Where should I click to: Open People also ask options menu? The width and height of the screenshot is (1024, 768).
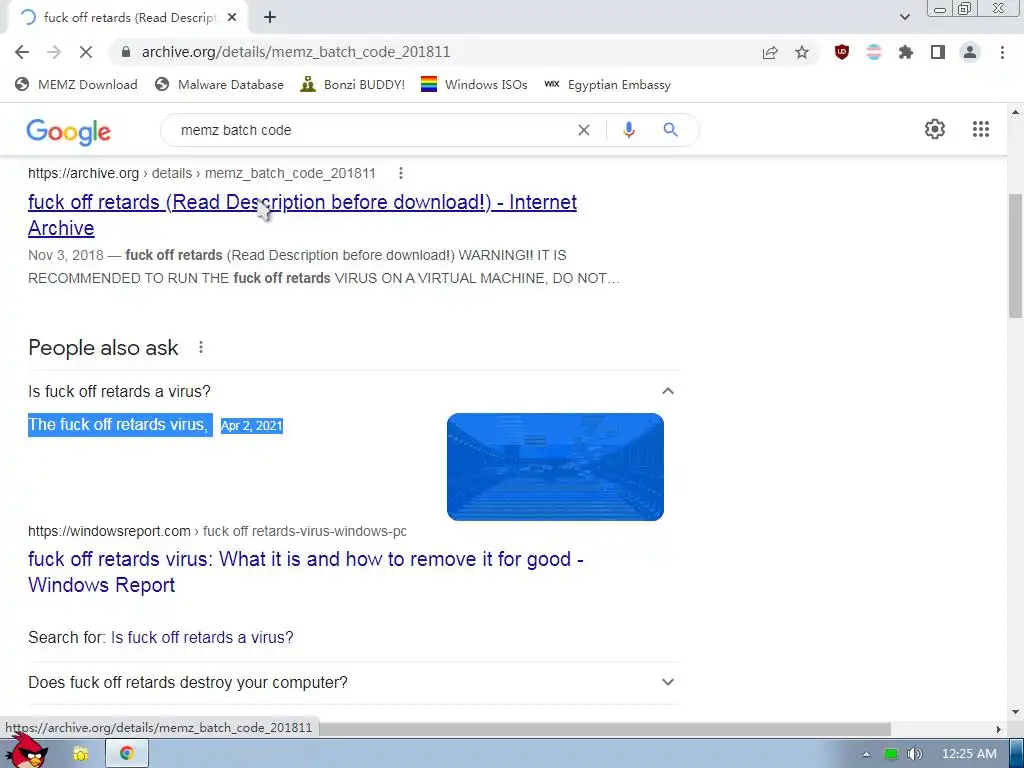click(x=200, y=347)
